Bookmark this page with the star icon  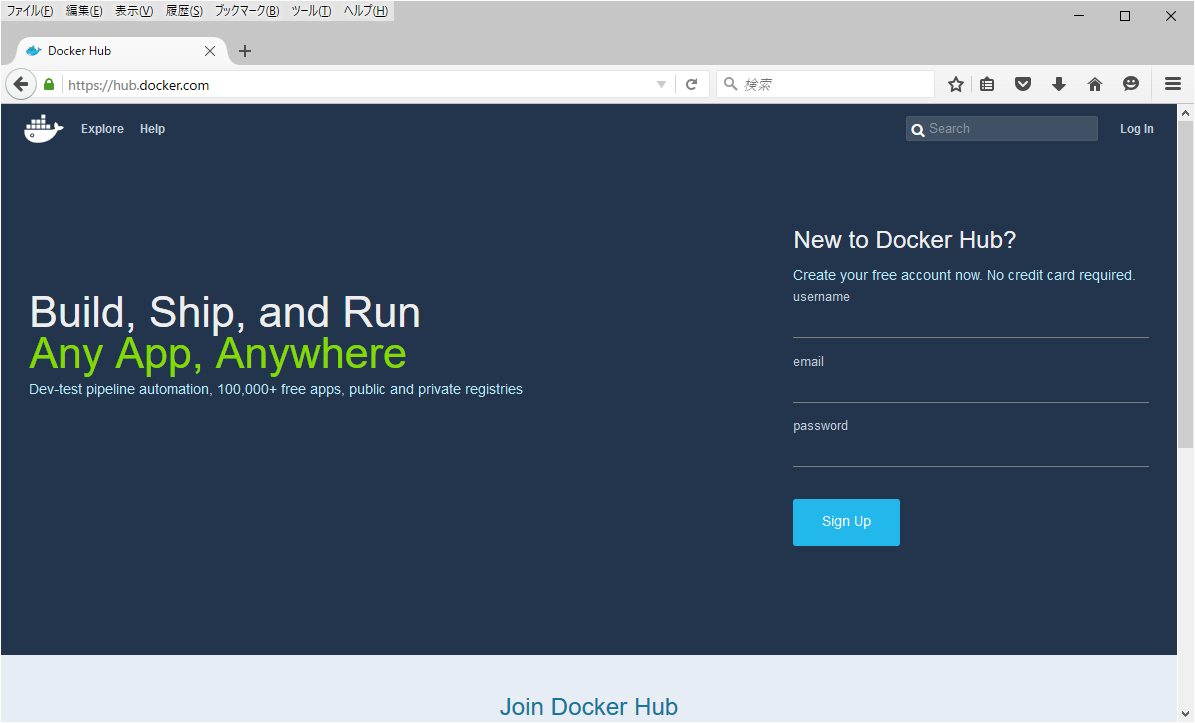point(956,85)
